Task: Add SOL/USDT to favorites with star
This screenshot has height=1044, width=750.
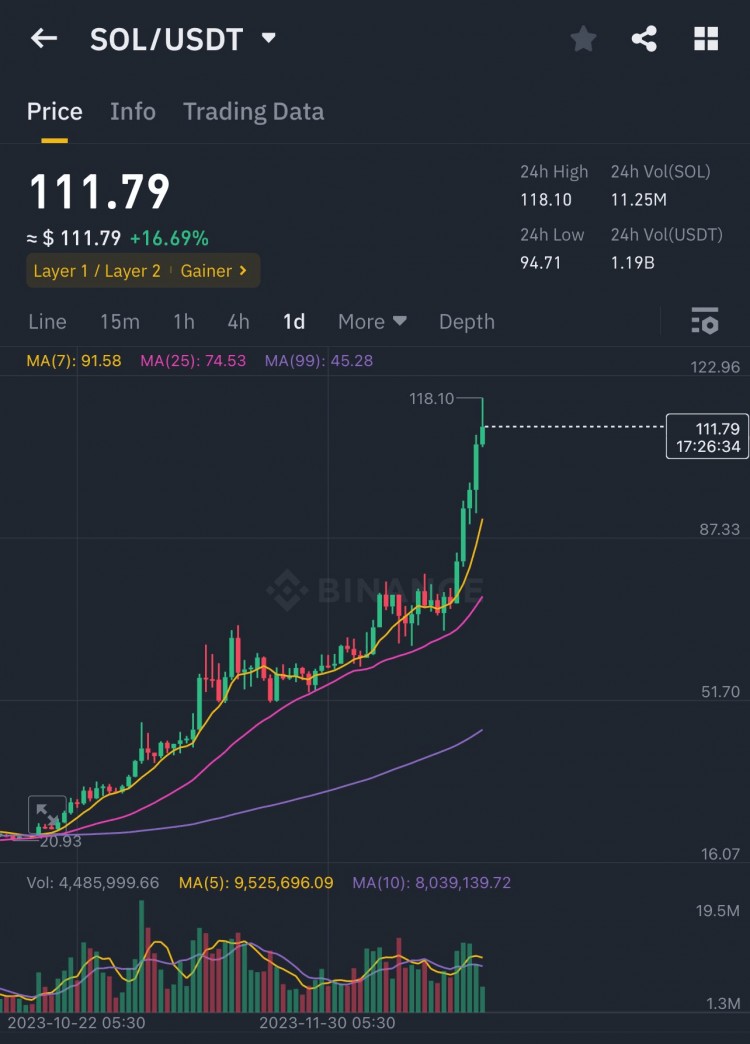Action: coord(583,39)
